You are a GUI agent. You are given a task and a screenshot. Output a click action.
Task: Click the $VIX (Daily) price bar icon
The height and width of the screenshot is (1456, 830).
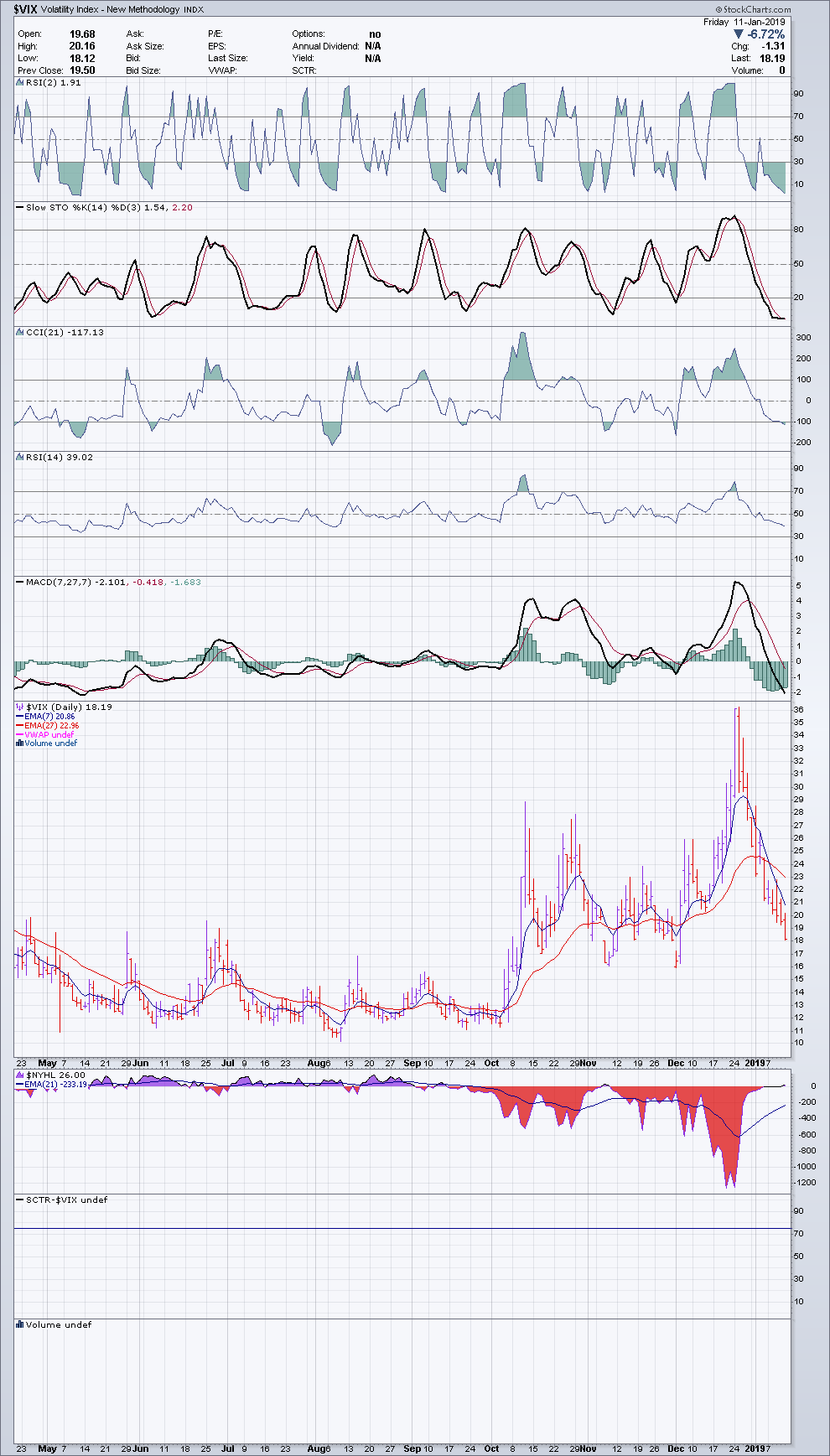click(x=20, y=707)
